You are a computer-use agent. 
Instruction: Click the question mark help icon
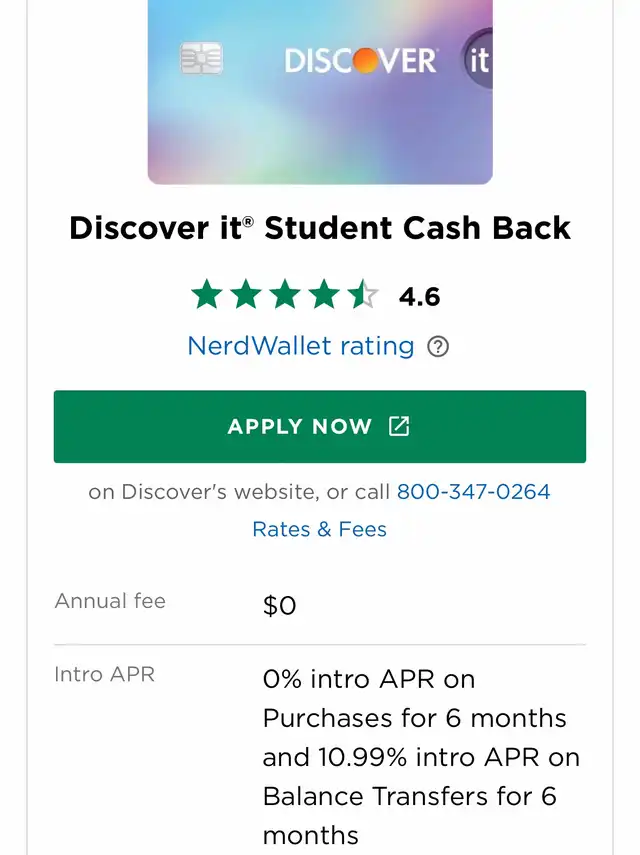[x=438, y=347]
